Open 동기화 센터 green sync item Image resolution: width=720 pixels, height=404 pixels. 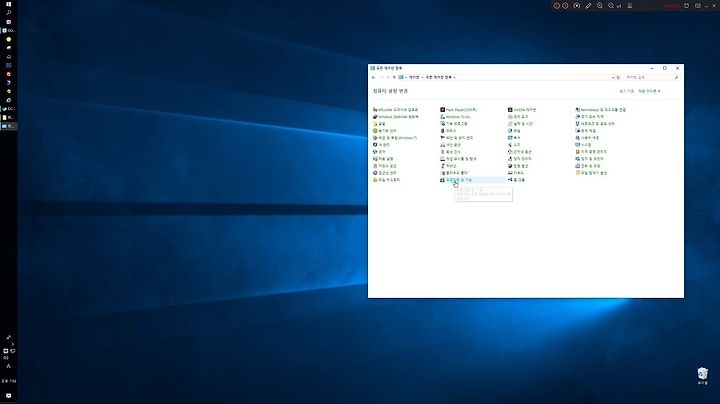click(x=384, y=131)
